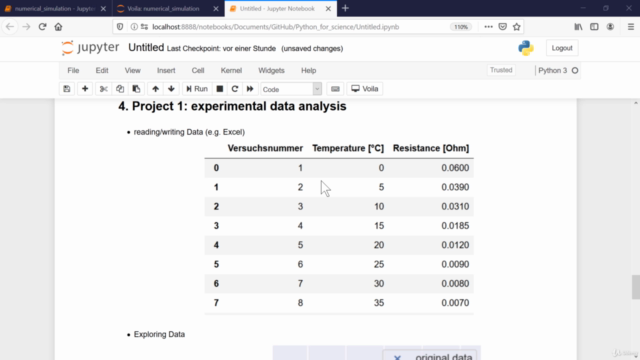
Task: Open the browser Library icon
Action: (578, 27)
